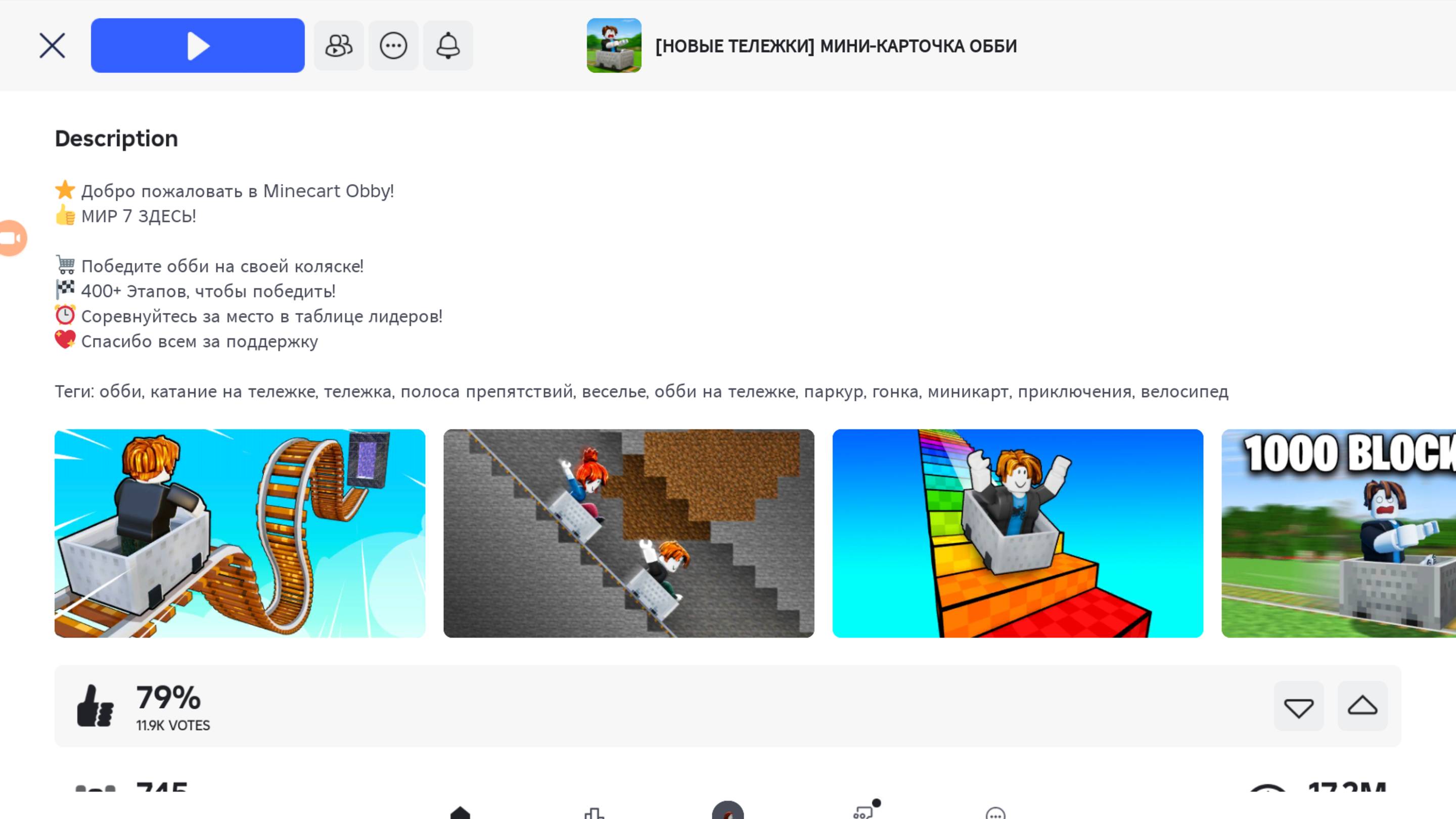Viewport: 1456px width, 819px height.
Task: Open the more options ellipsis in the header
Action: click(x=393, y=46)
